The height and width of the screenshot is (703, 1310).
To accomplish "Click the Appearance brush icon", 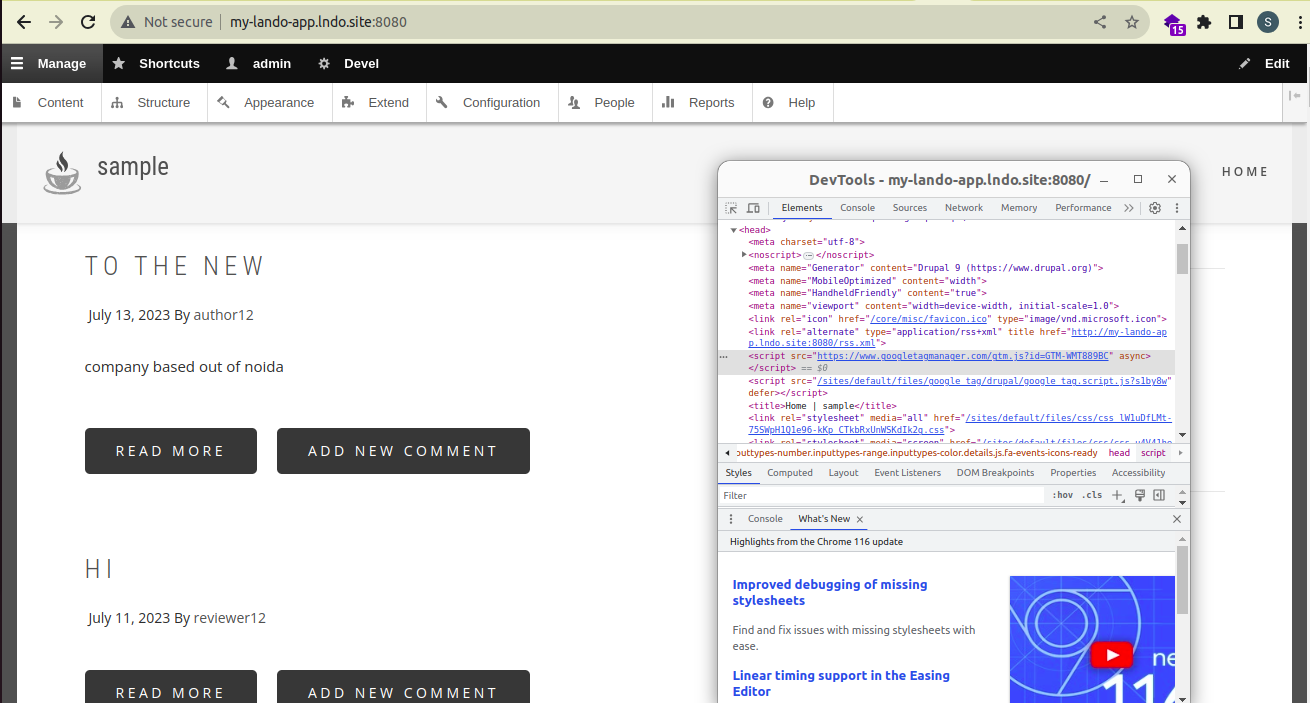I will (x=224, y=102).
